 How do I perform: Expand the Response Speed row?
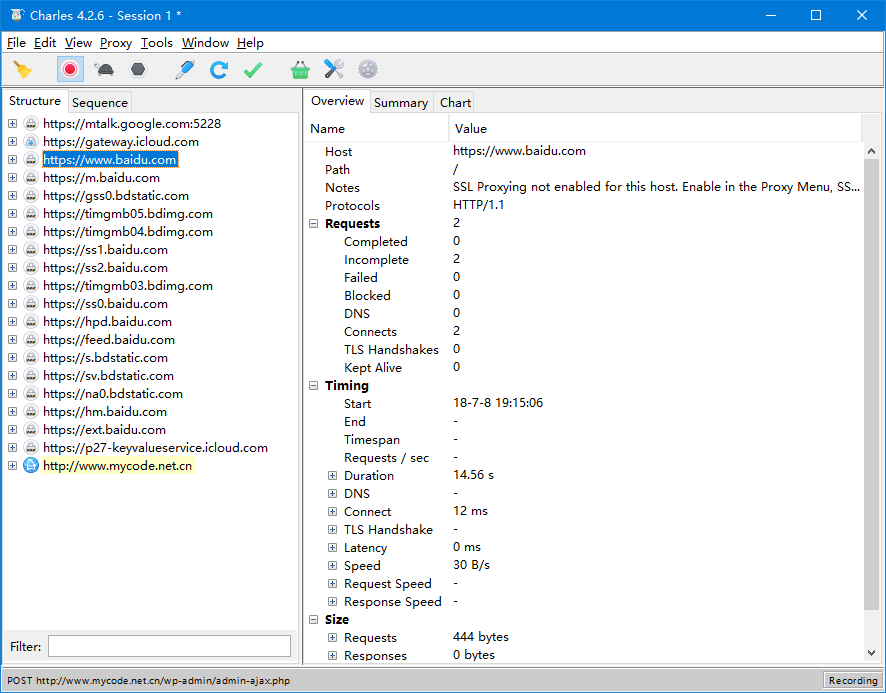click(x=332, y=601)
